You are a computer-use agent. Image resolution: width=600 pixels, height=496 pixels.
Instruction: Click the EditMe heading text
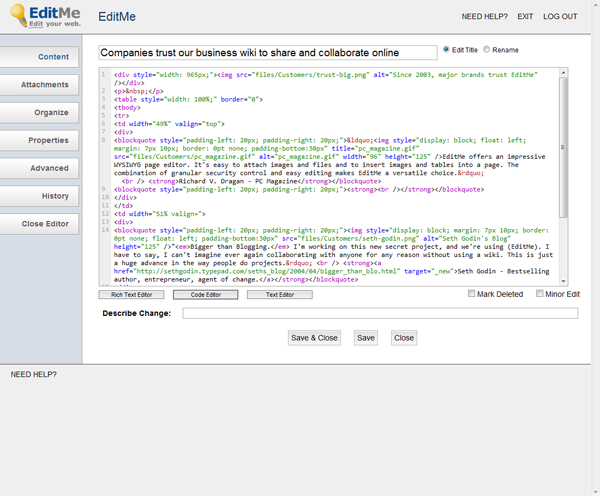pyautogui.click(x=117, y=16)
